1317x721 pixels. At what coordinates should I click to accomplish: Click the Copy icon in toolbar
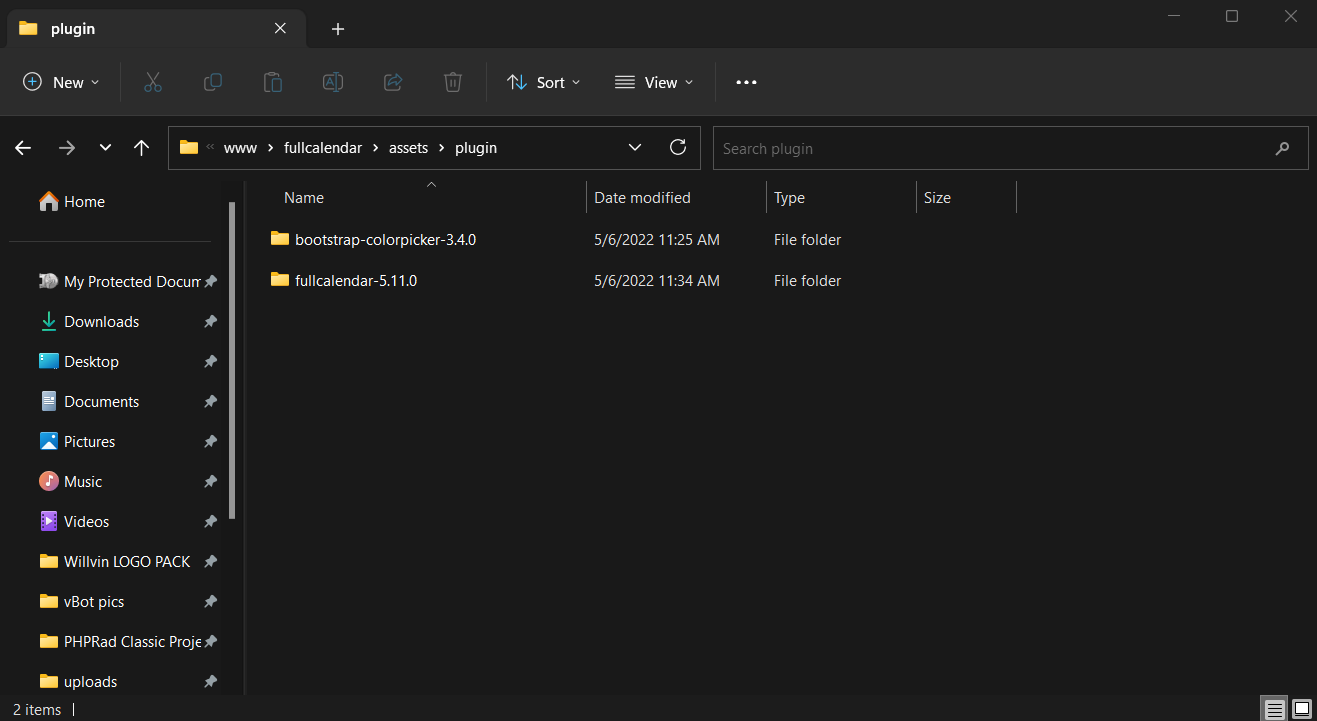pyautogui.click(x=213, y=82)
